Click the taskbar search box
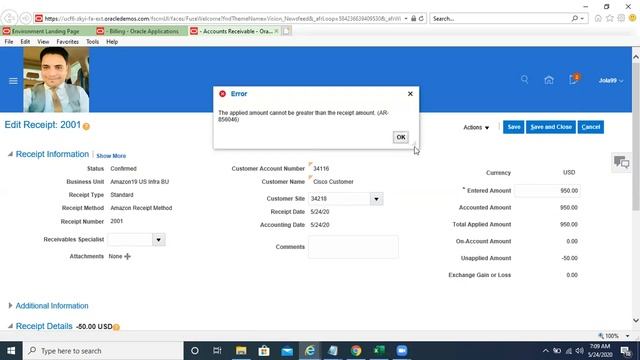This screenshot has height=360, width=640. [x=103, y=351]
